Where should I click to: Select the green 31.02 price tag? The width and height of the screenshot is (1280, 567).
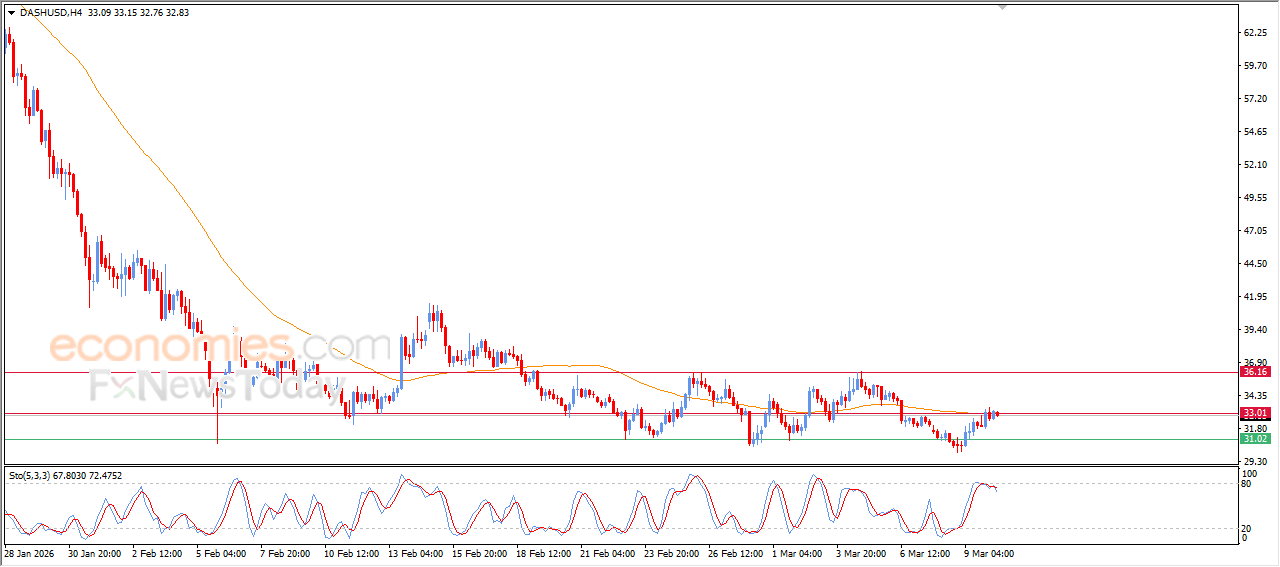(x=1254, y=439)
